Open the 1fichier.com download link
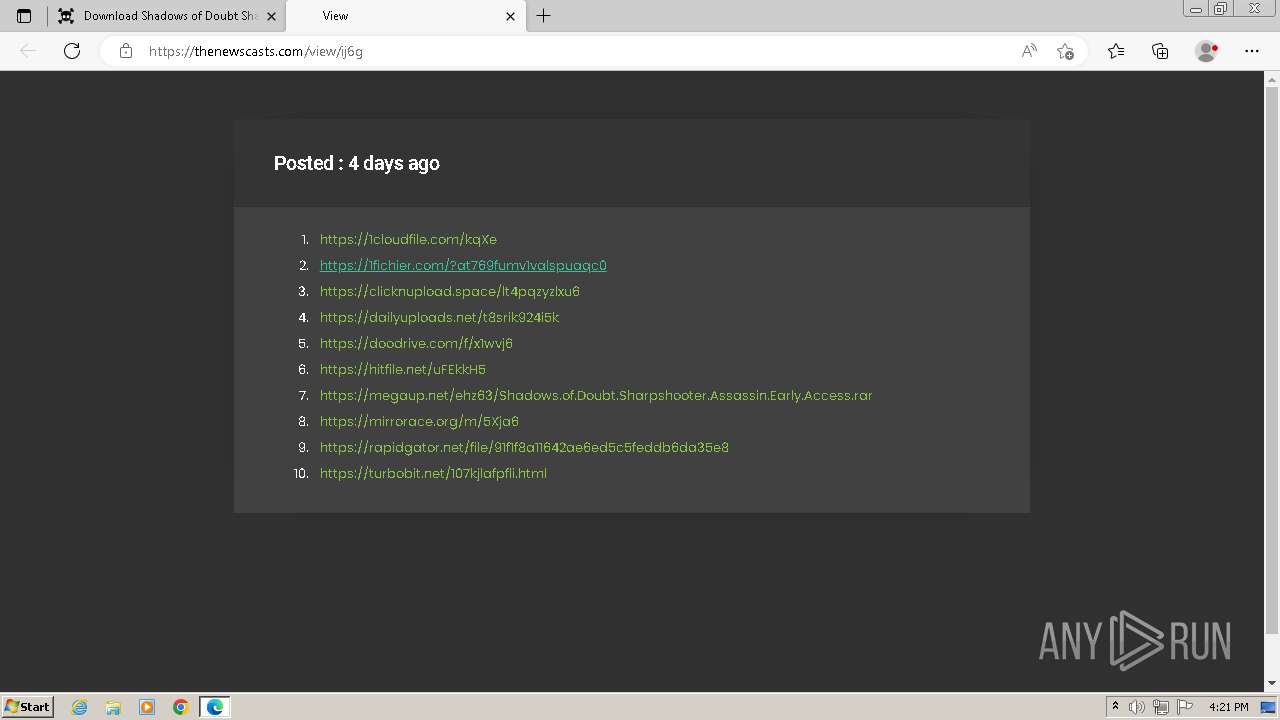 [463, 265]
